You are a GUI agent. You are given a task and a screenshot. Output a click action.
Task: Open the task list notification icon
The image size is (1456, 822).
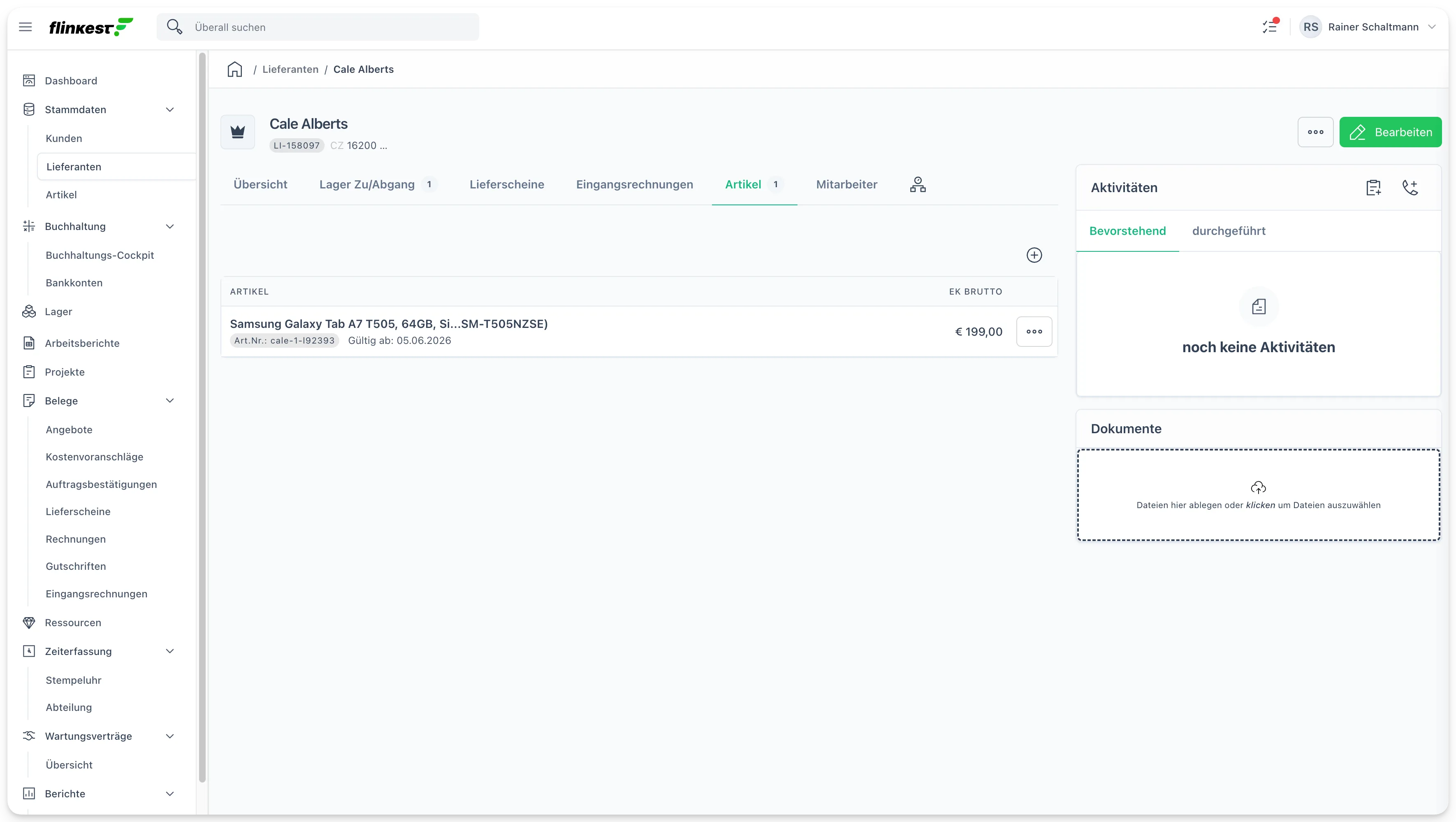click(x=1270, y=27)
